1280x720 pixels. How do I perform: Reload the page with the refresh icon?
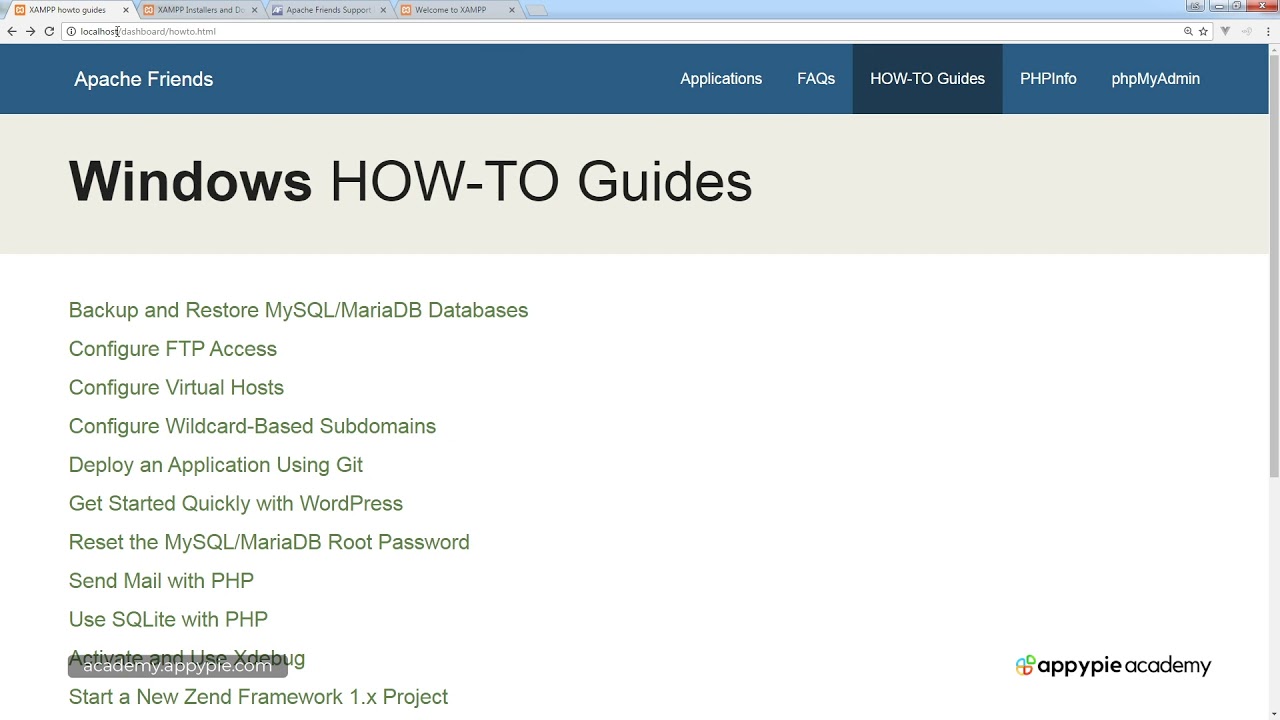pos(49,31)
